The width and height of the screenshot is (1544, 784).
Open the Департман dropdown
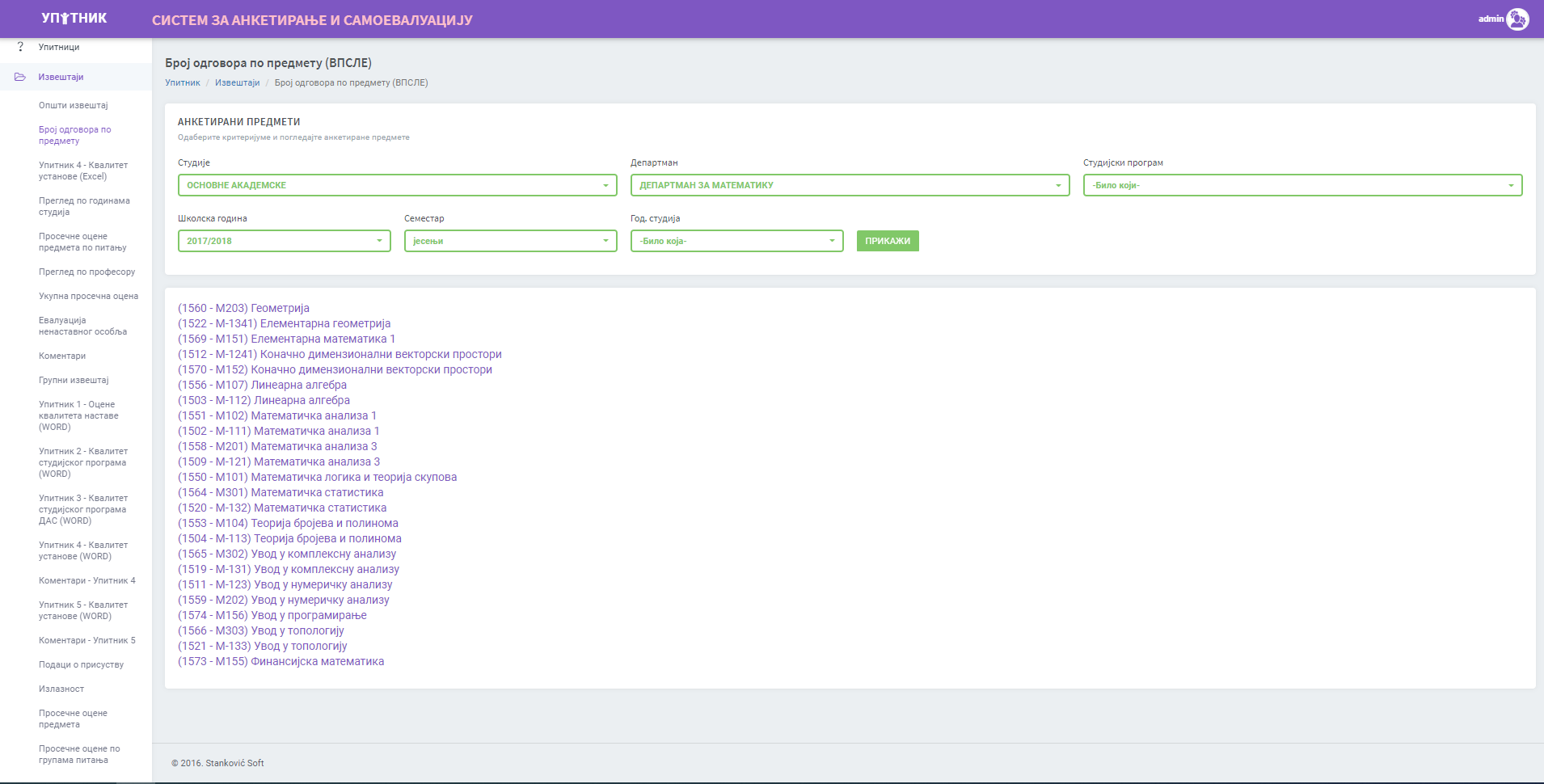click(850, 185)
